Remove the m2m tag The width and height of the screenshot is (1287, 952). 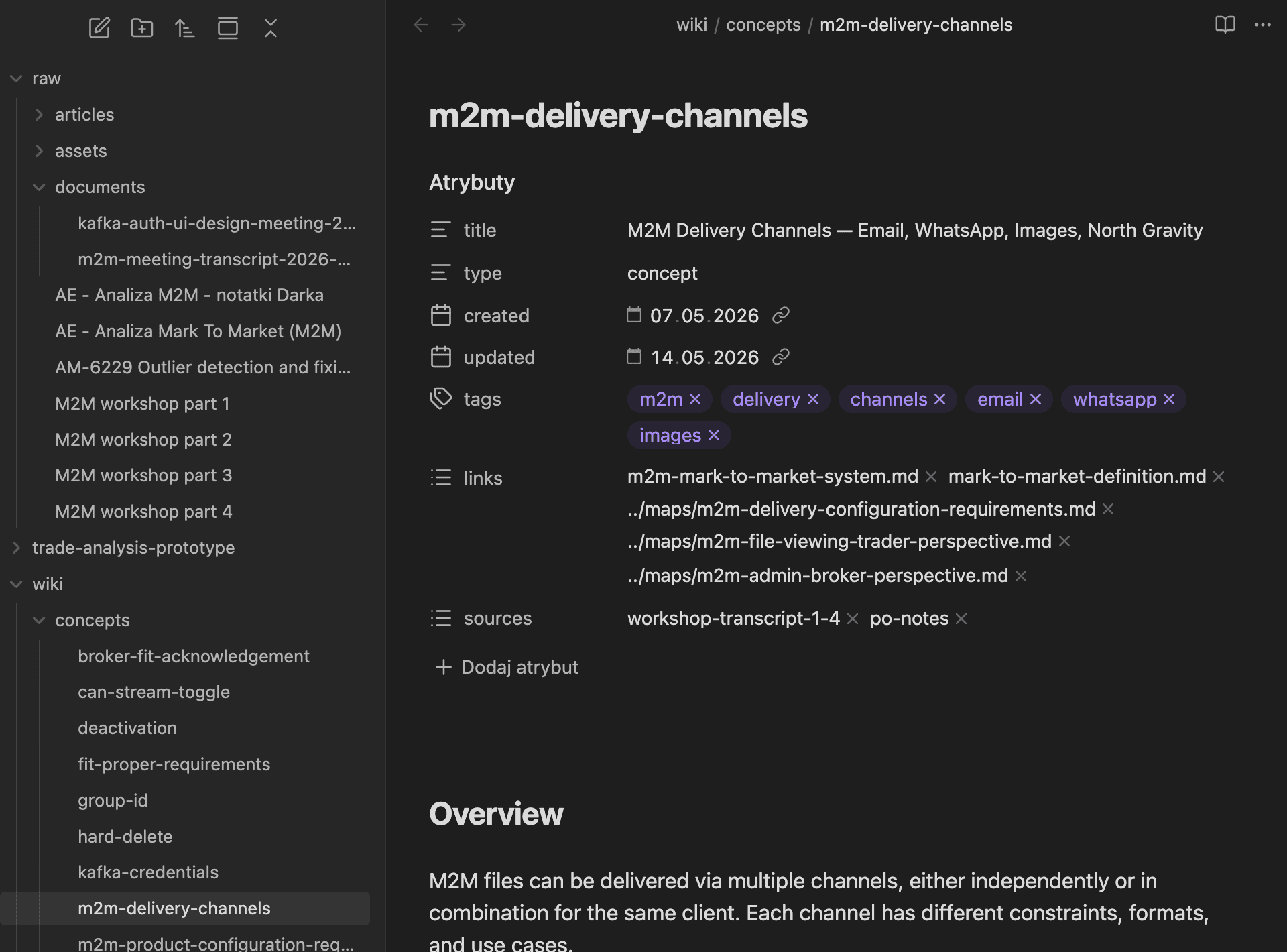coord(695,399)
